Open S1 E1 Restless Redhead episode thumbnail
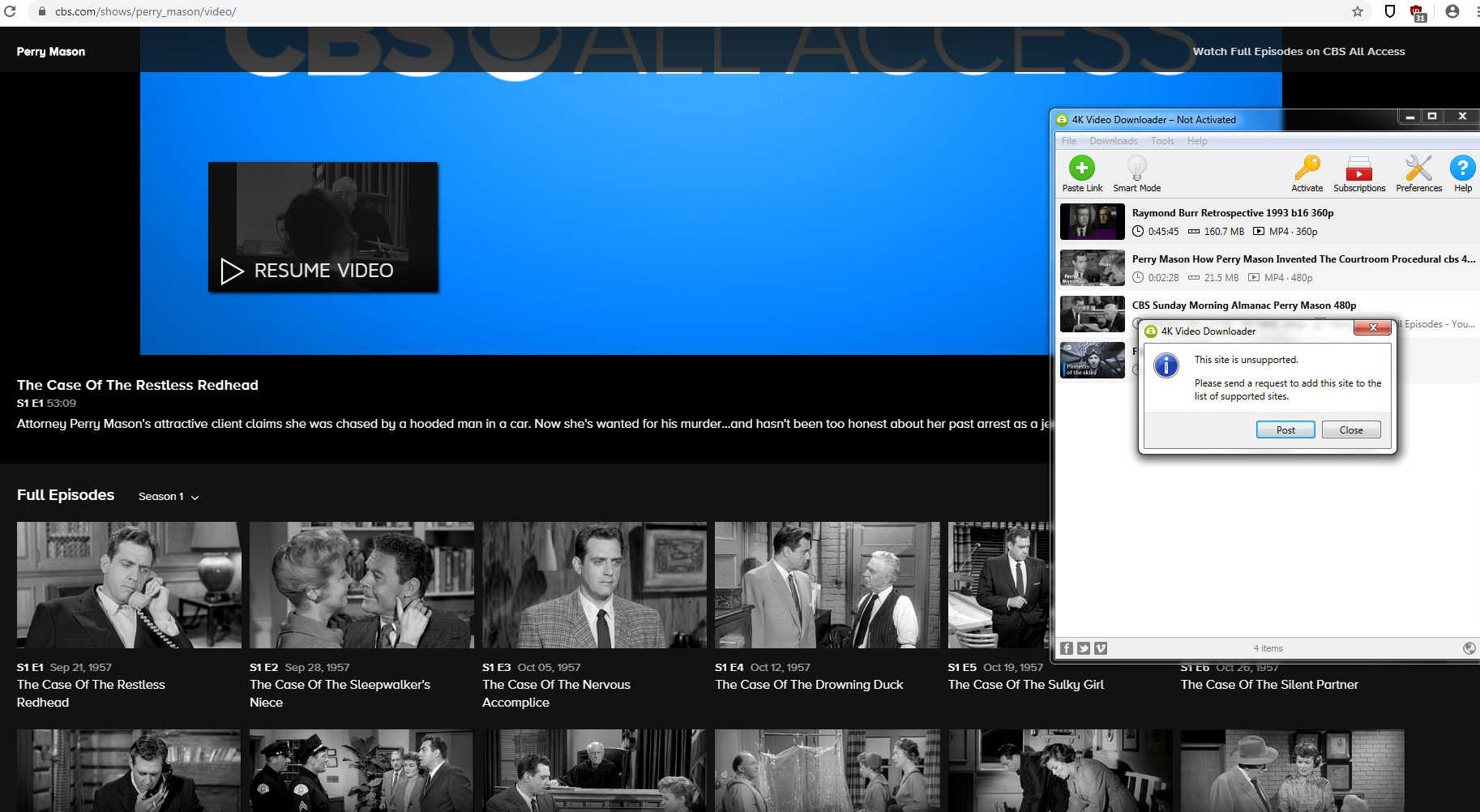1480x812 pixels. click(x=129, y=585)
